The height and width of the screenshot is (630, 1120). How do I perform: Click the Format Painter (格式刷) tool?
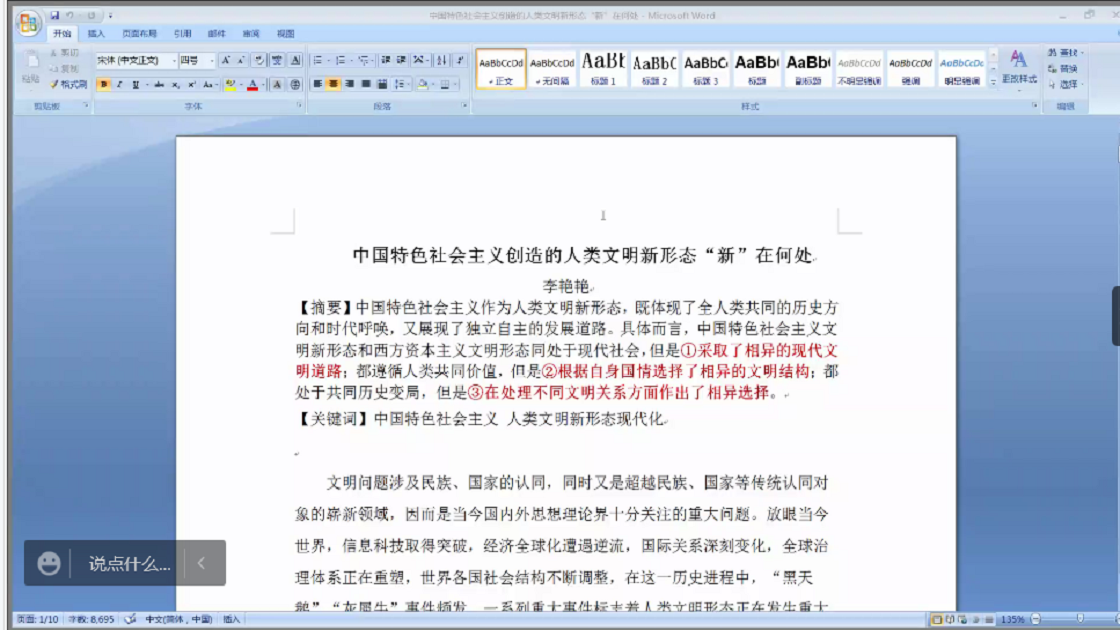pyautogui.click(x=69, y=84)
